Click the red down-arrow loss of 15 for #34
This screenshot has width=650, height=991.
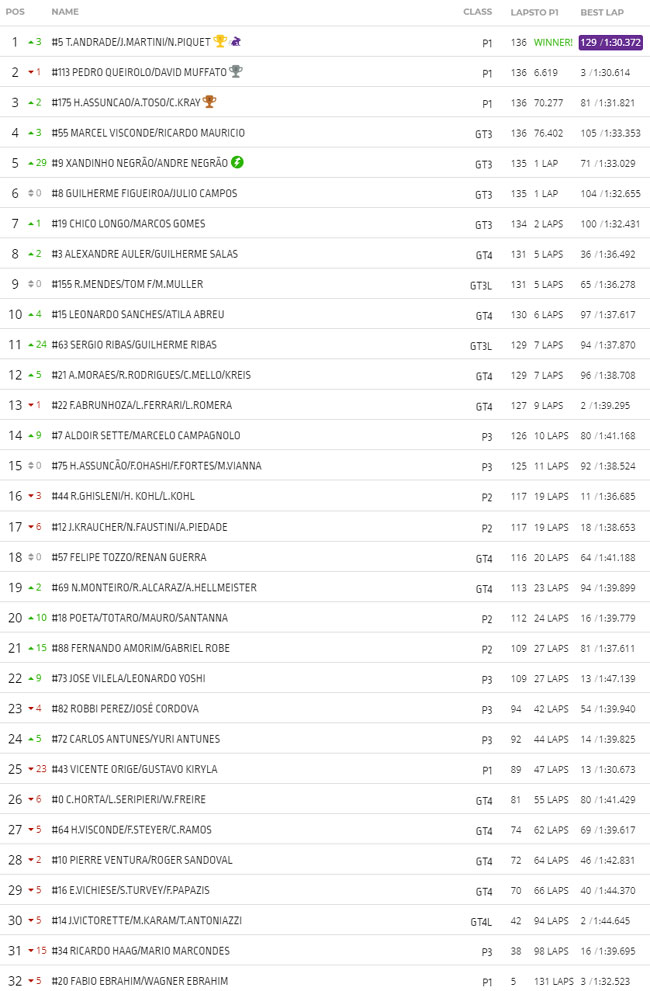(37, 951)
